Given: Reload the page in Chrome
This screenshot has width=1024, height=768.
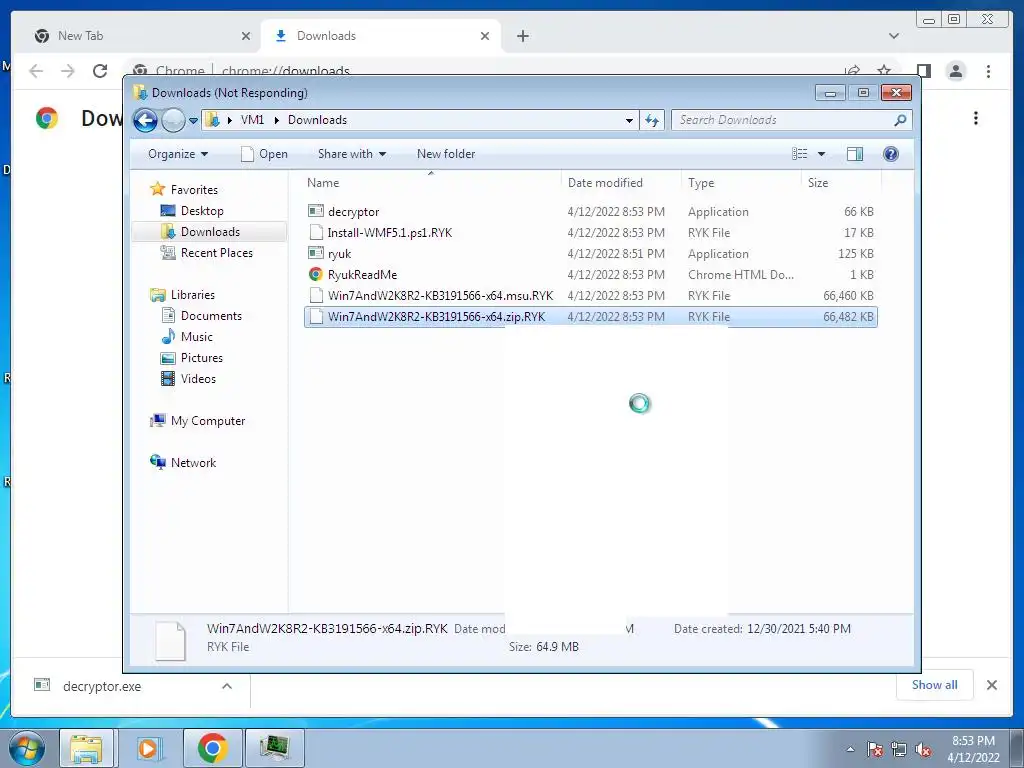Looking at the screenshot, I should click(x=100, y=71).
